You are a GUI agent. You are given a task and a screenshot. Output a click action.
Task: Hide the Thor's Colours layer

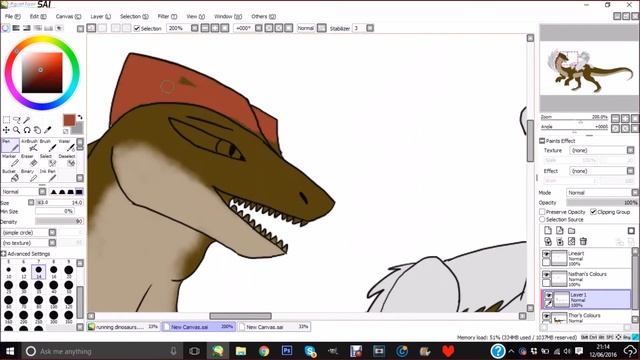(x=546, y=316)
